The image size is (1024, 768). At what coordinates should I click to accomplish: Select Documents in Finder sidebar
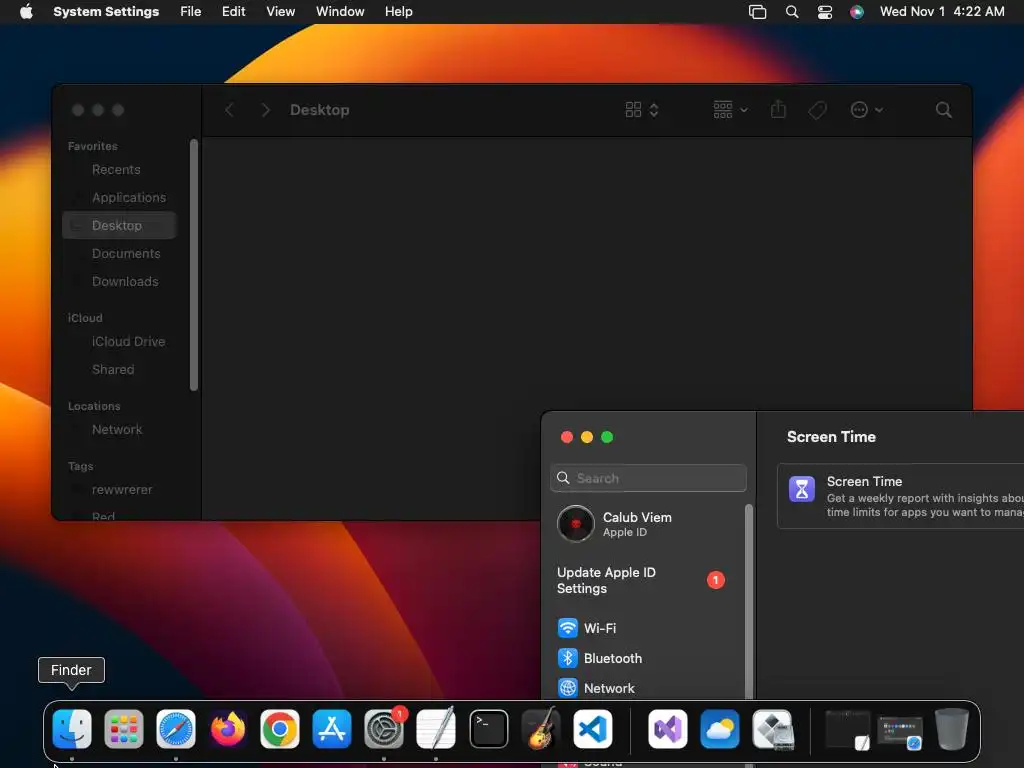tap(120, 253)
